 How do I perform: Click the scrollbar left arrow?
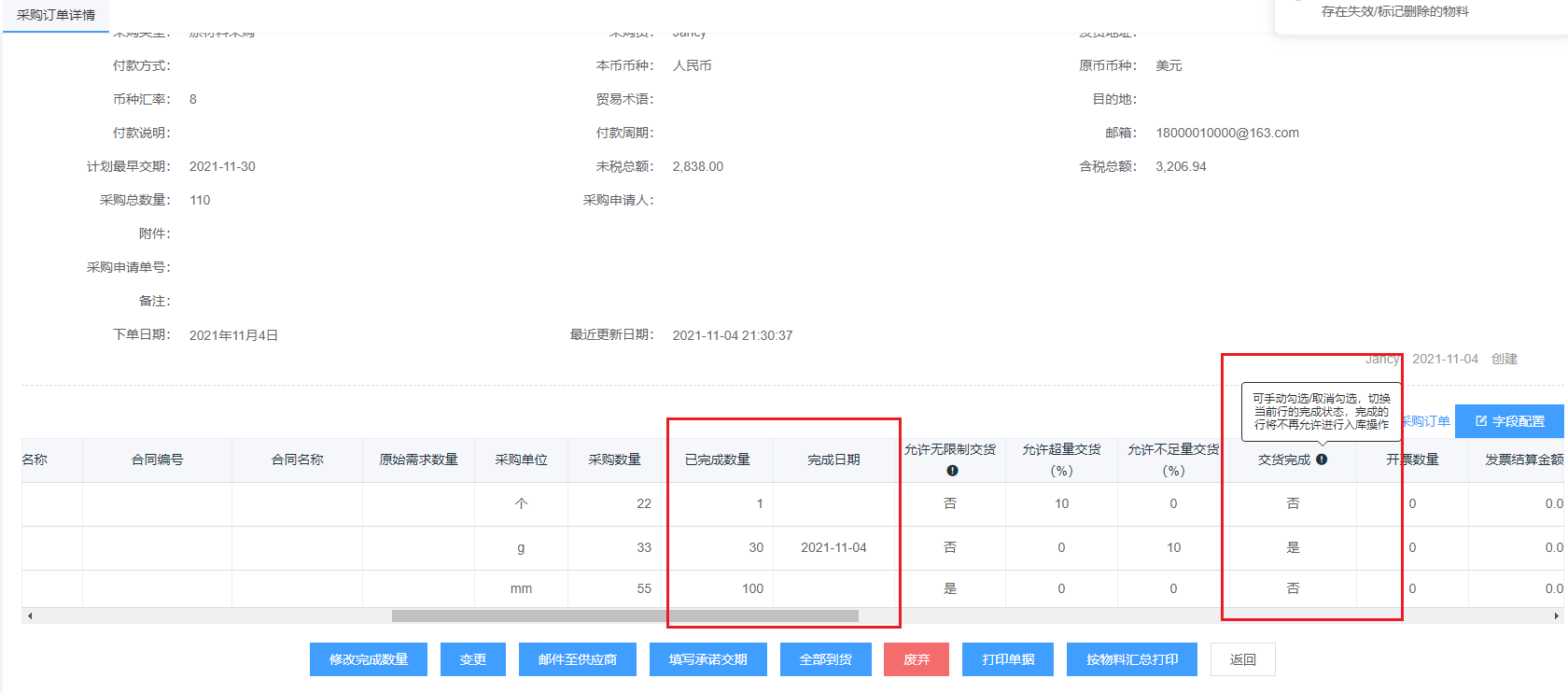(x=30, y=615)
